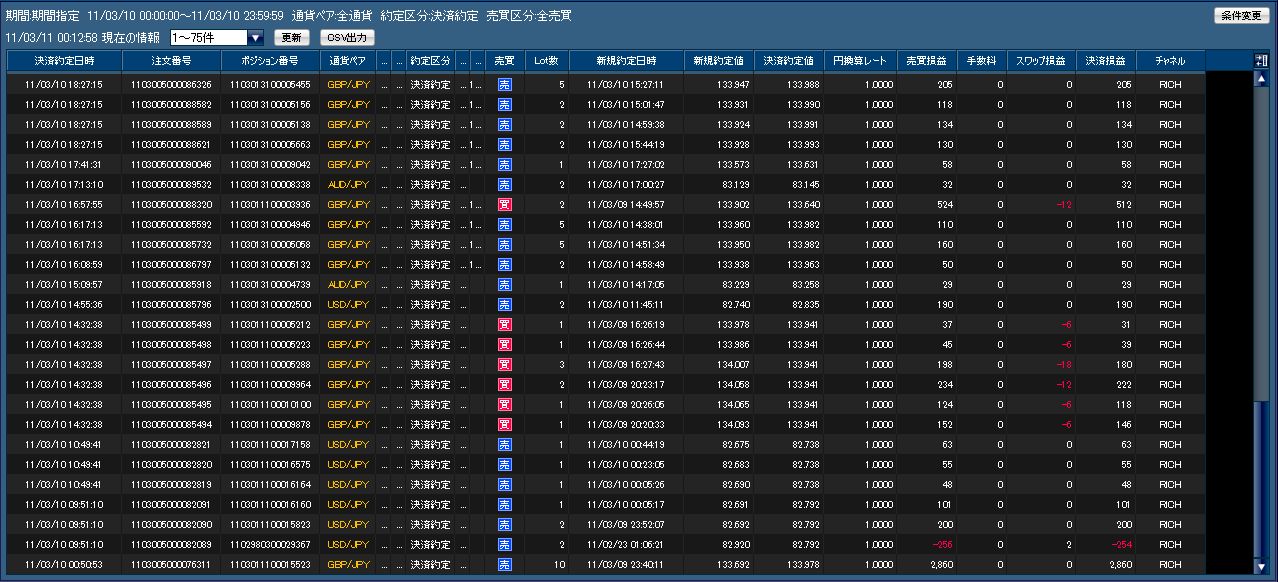Sort by 円換算レート column header
The height and width of the screenshot is (582, 1278).
coord(860,61)
